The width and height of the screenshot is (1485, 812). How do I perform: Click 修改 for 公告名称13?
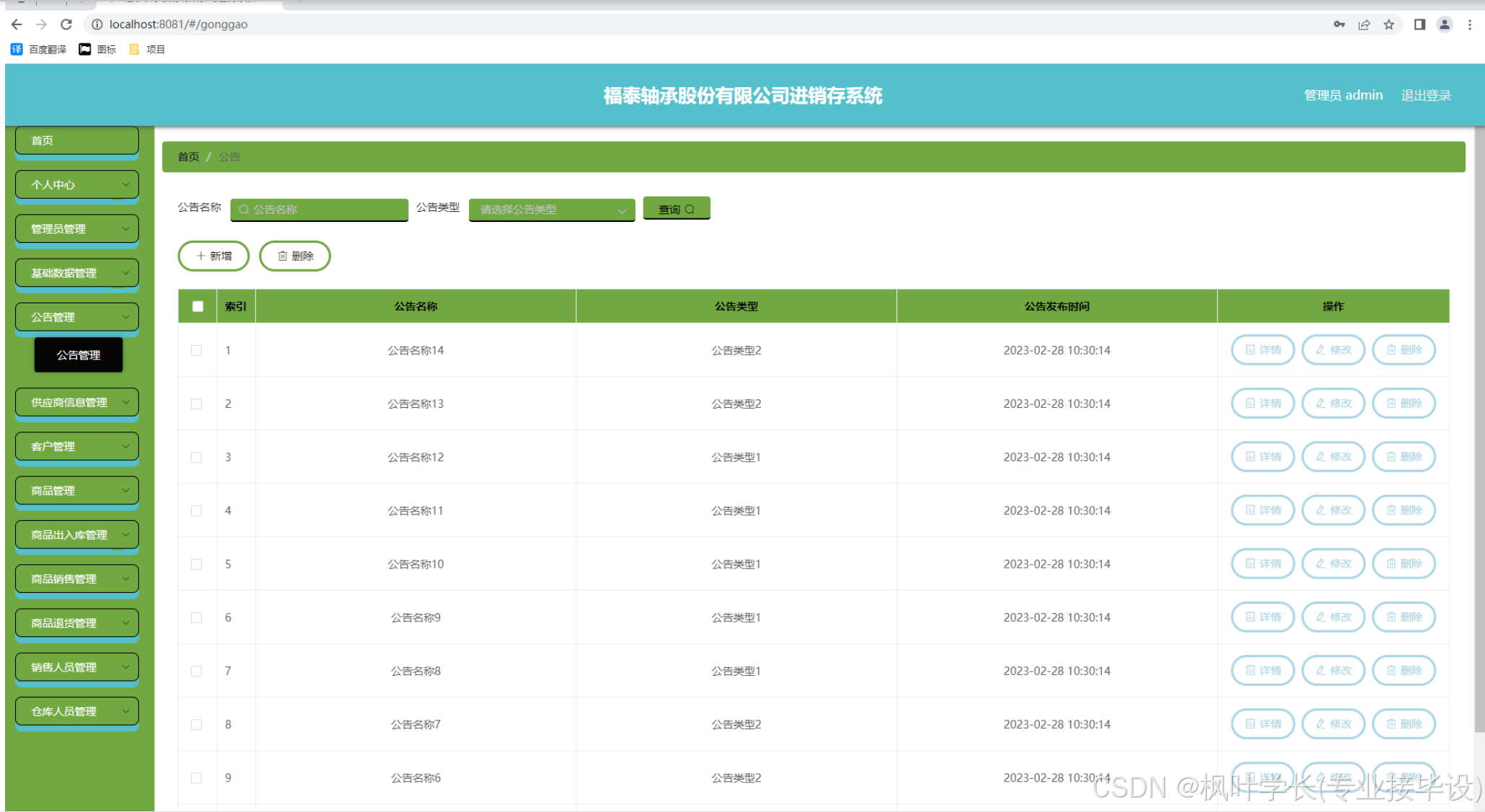click(x=1334, y=403)
